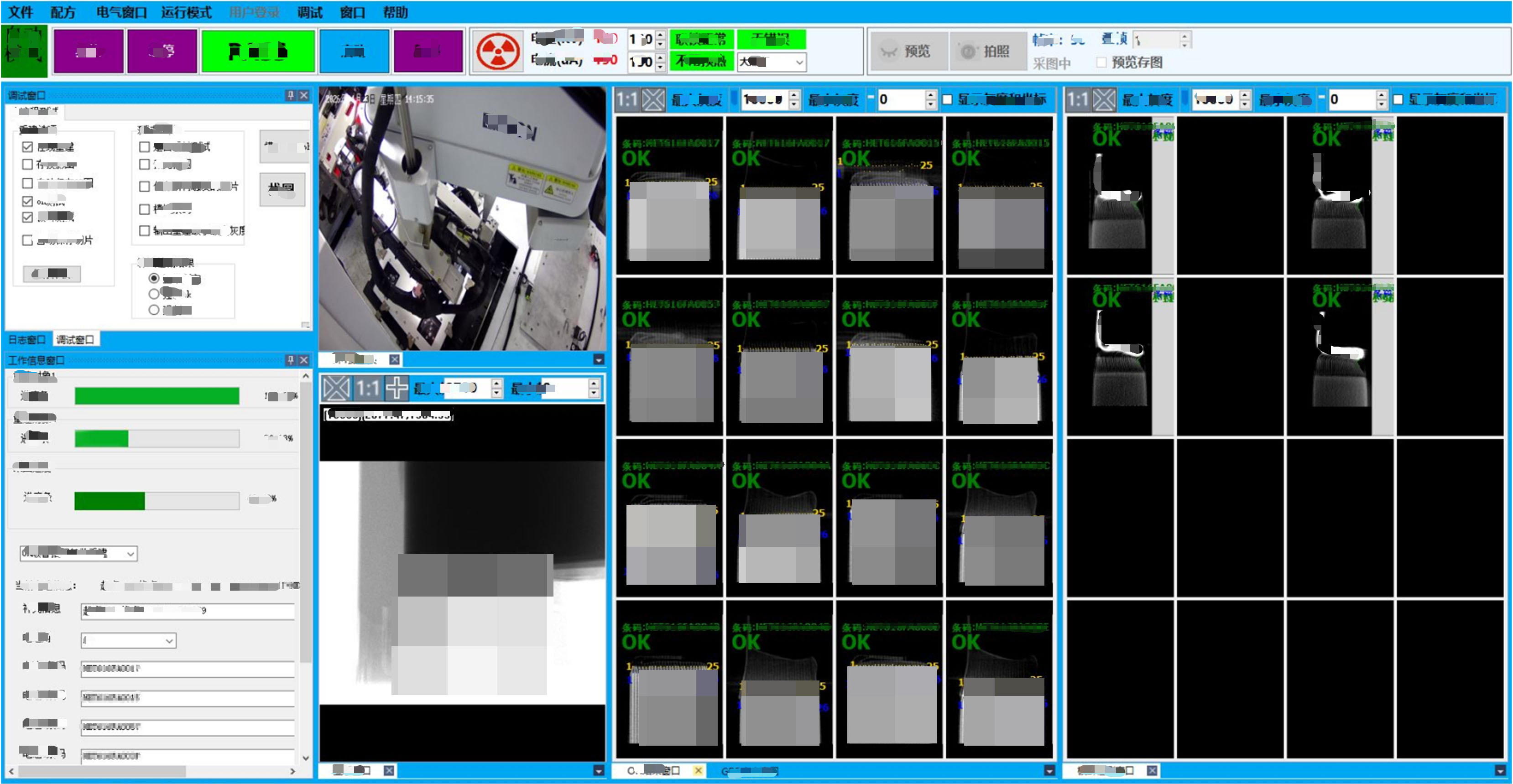Pin the 工作信息窗口 panel
The width and height of the screenshot is (1513, 784).
tap(290, 360)
